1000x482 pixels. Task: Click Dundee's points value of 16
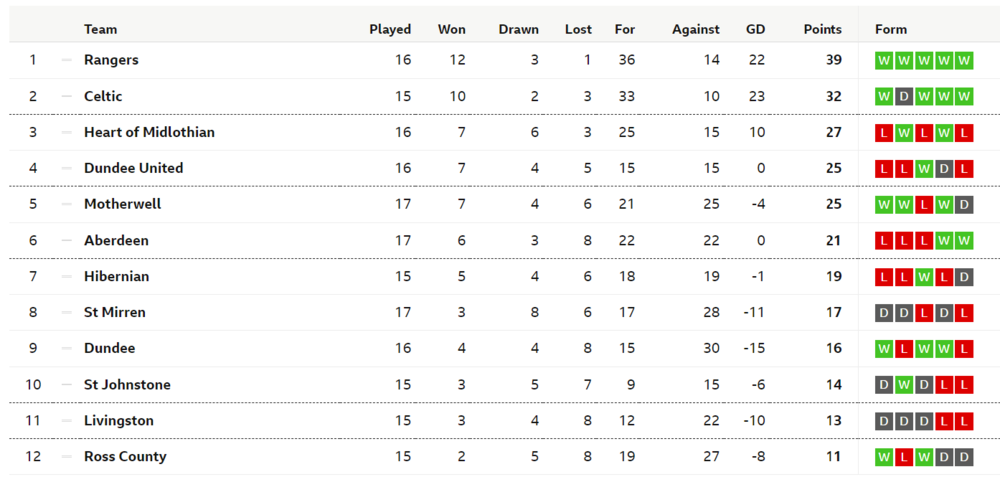[834, 349]
